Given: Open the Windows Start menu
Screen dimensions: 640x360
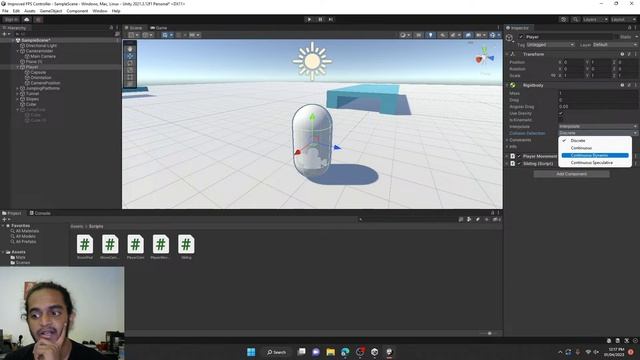Looking at the screenshot, I should click(x=251, y=352).
